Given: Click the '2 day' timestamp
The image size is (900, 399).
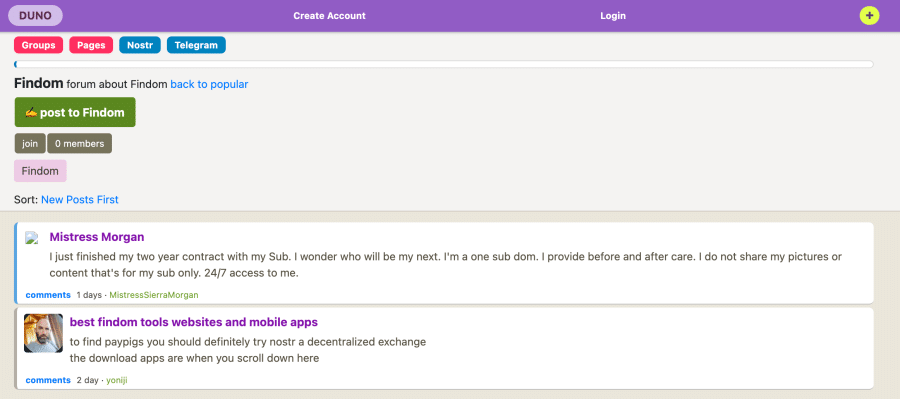Looking at the screenshot, I should pos(87,380).
